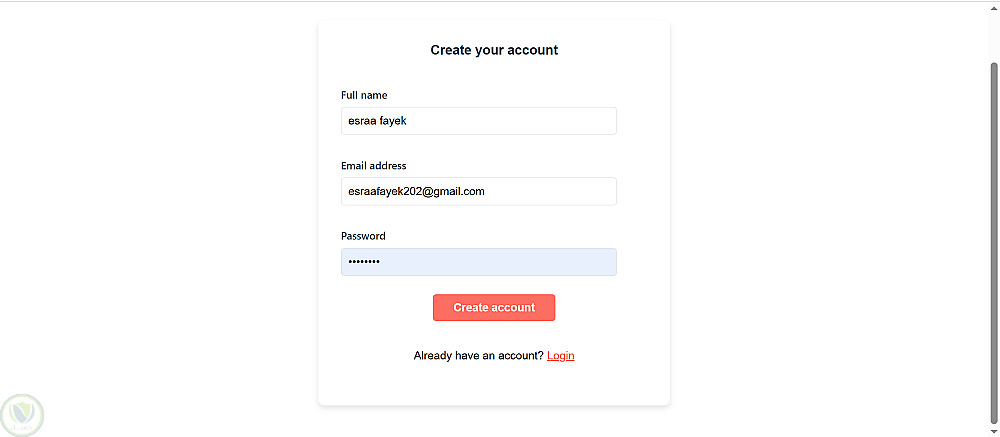Click the "Create your account" heading
1000x437 pixels.
click(494, 50)
